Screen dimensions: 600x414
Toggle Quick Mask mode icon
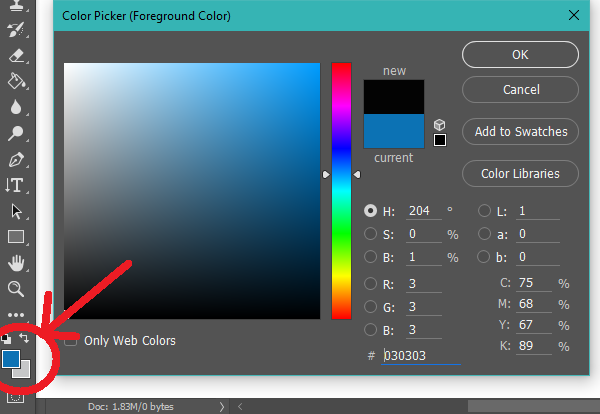[x=15, y=398]
